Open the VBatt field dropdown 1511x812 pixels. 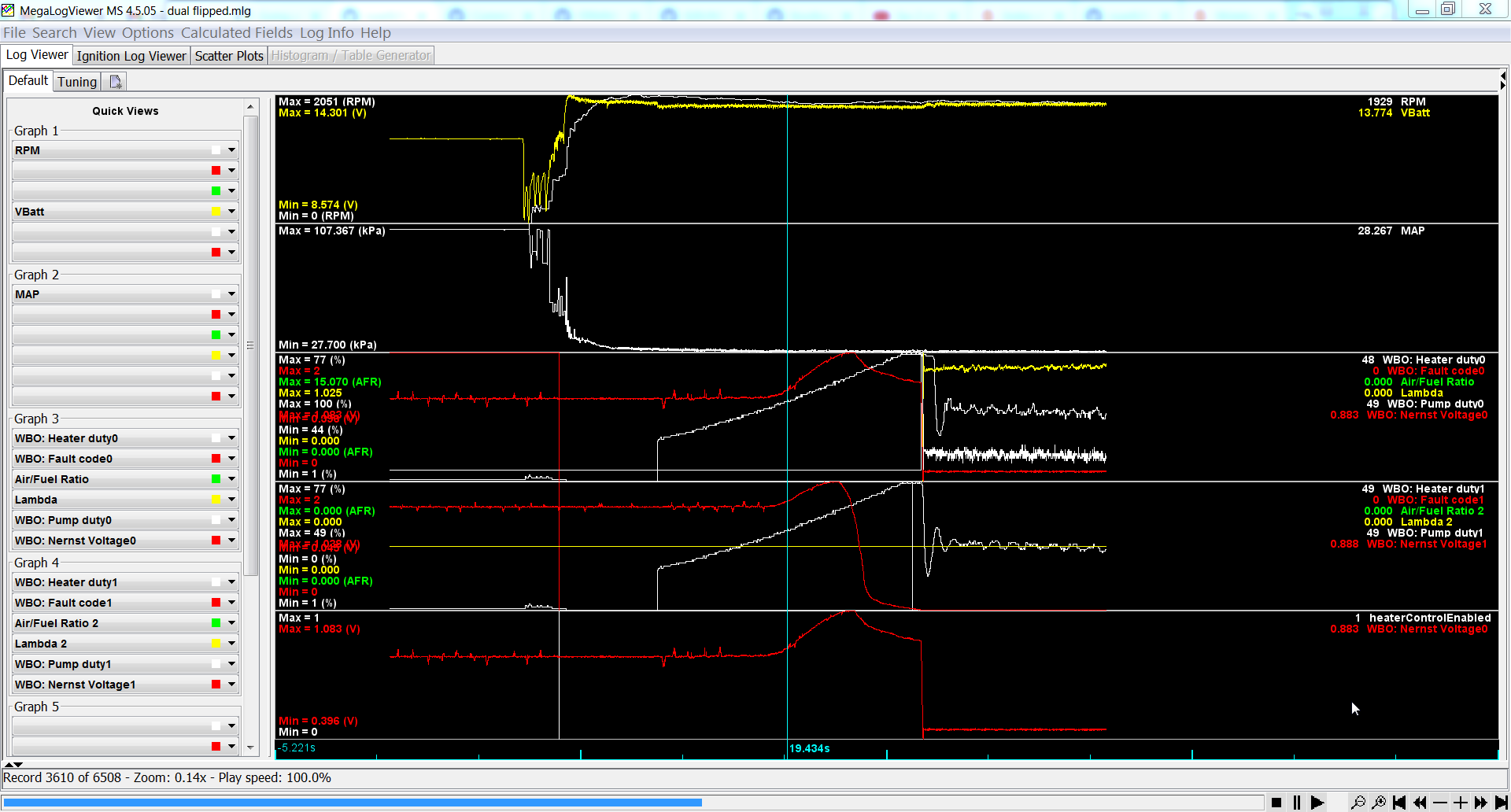[x=231, y=212]
